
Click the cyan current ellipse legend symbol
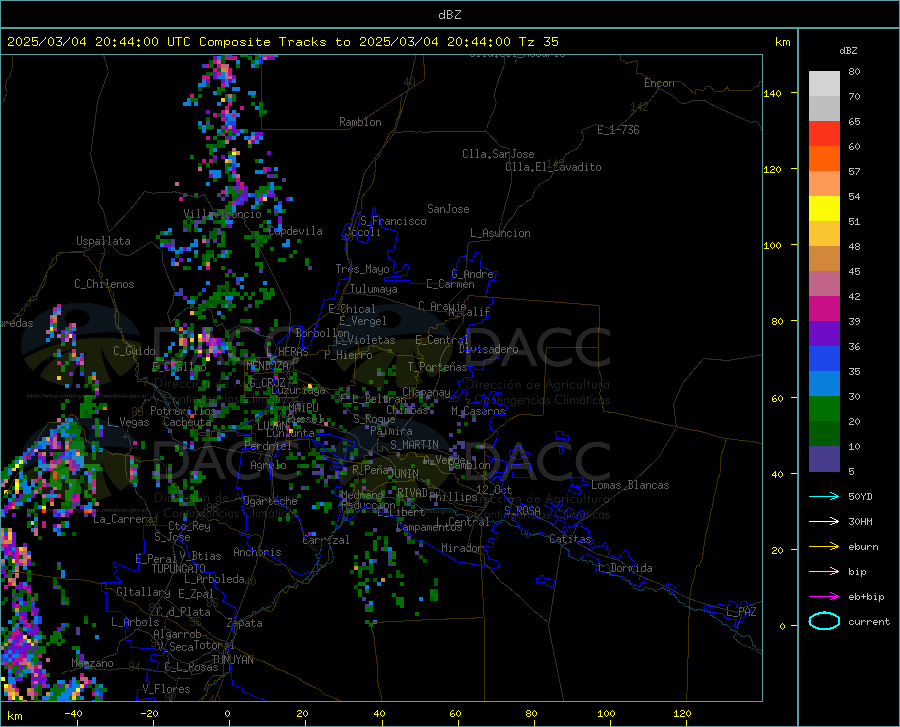coord(824,621)
